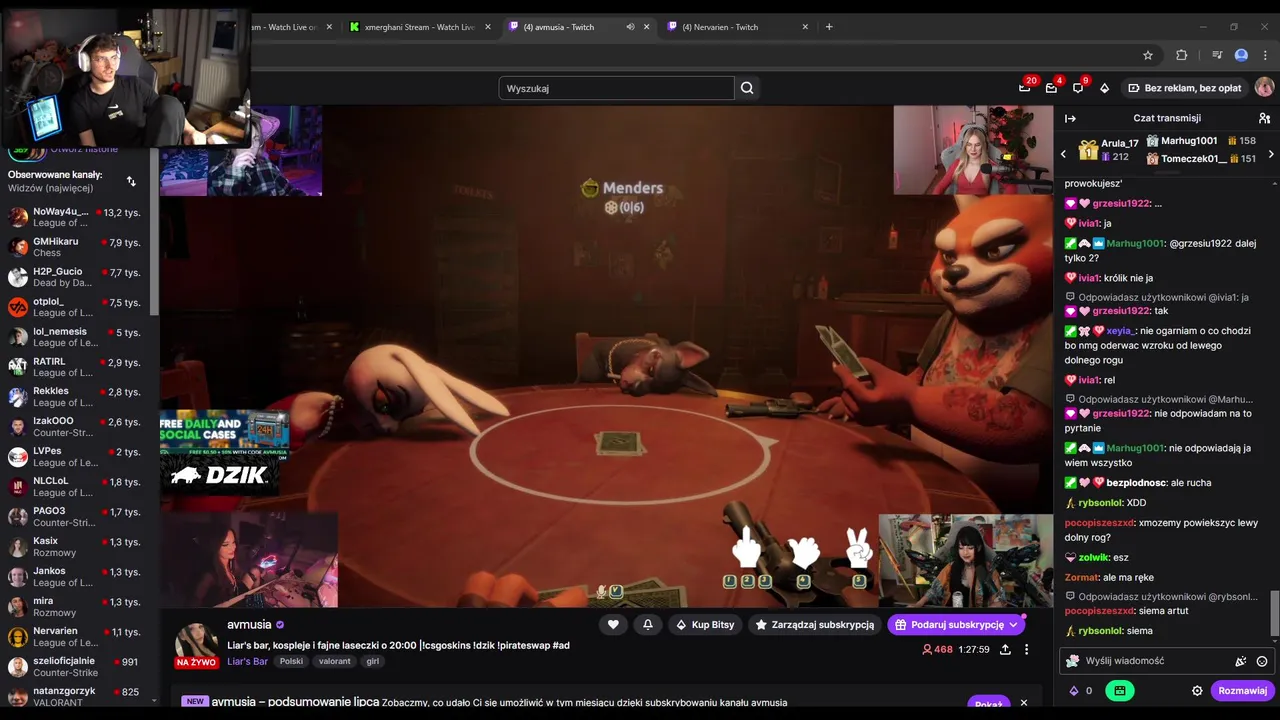
Task: Open the Liar's Bar category link
Action: pyautogui.click(x=247, y=661)
